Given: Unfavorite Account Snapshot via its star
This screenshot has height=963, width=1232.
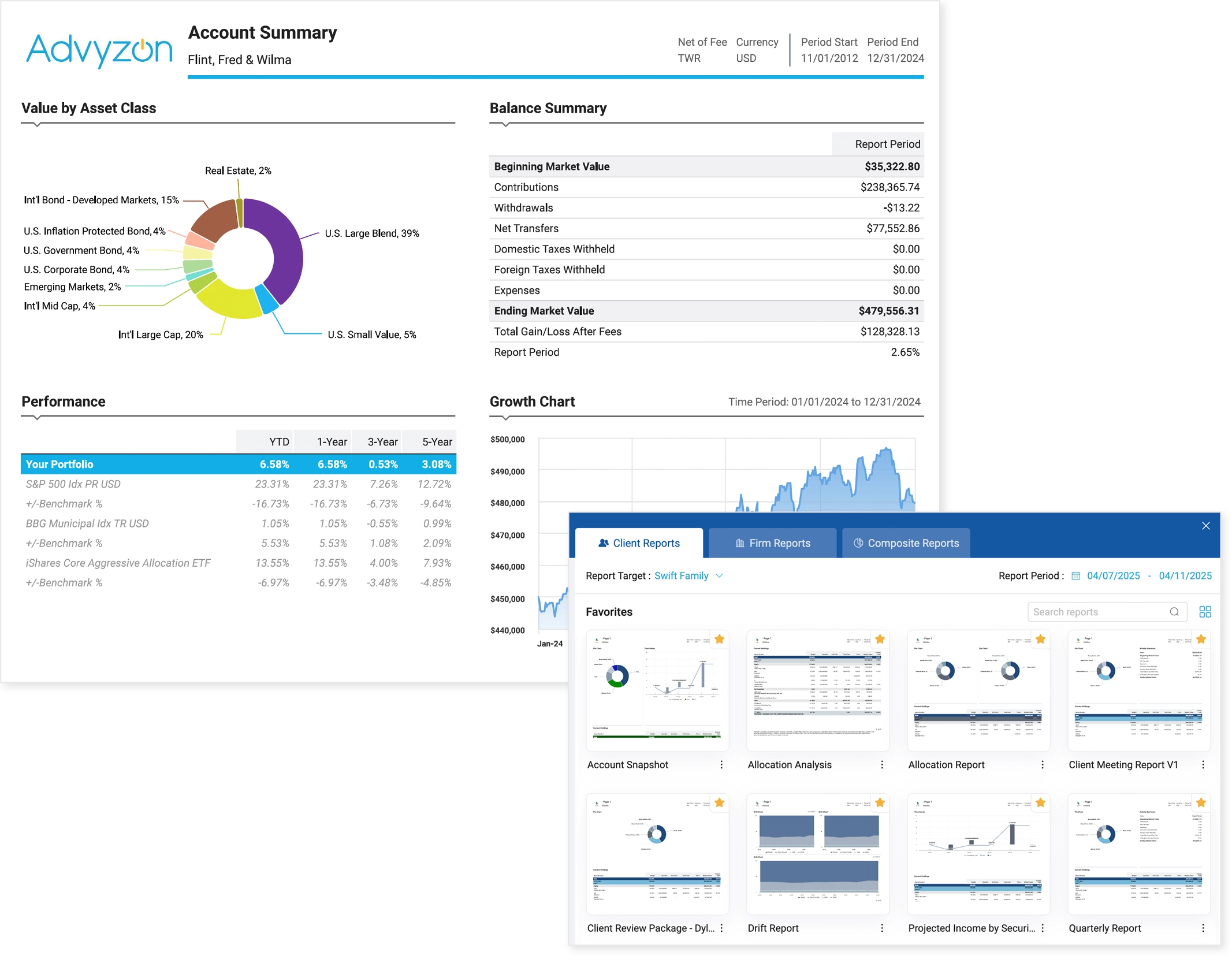Looking at the screenshot, I should (719, 639).
